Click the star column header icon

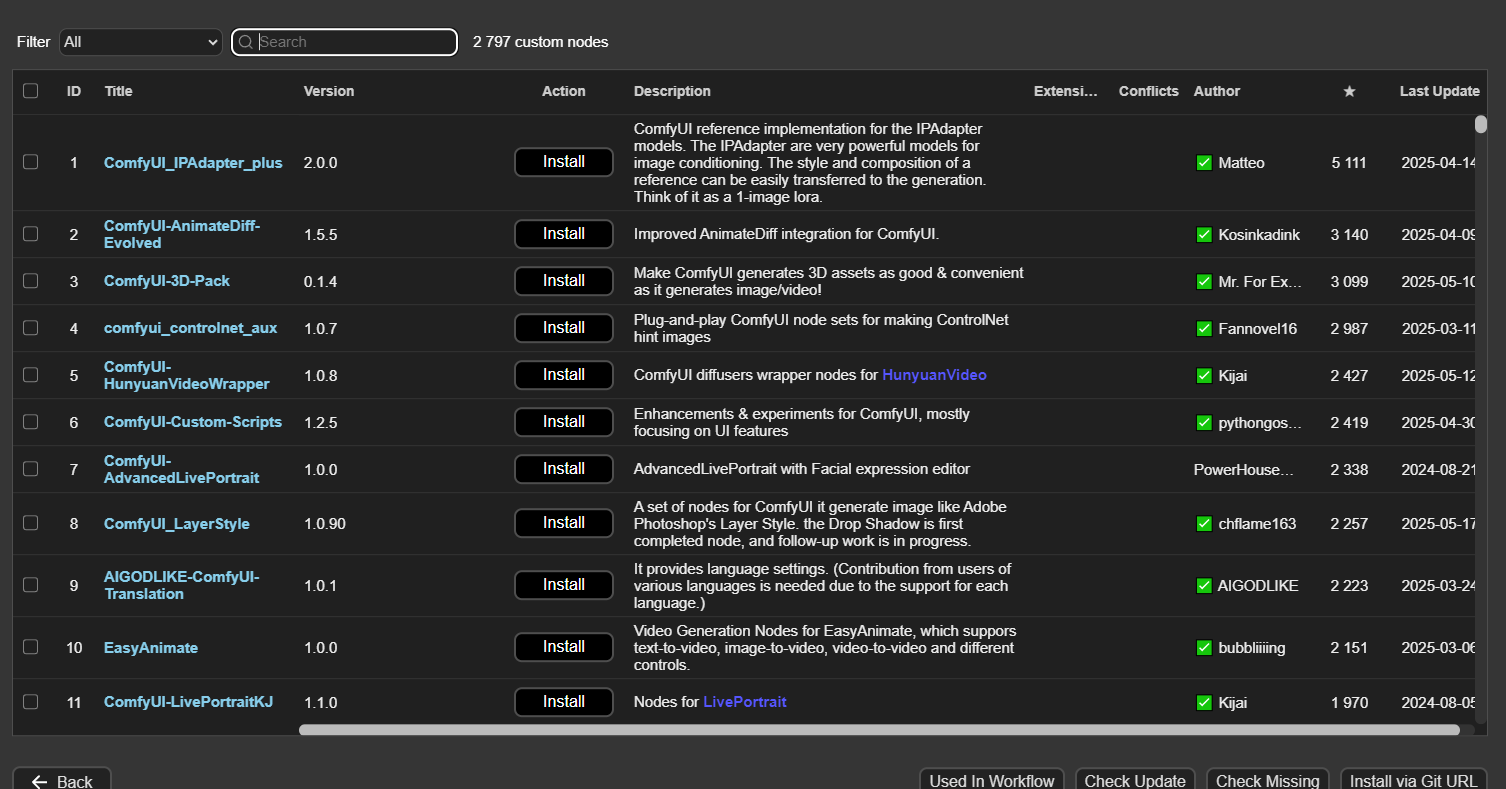coord(1349,91)
